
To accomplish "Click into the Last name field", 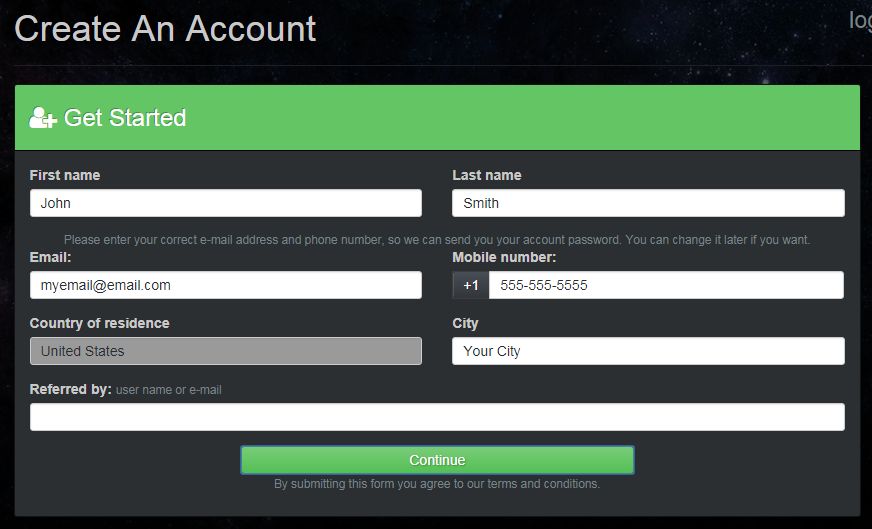I will pos(648,203).
